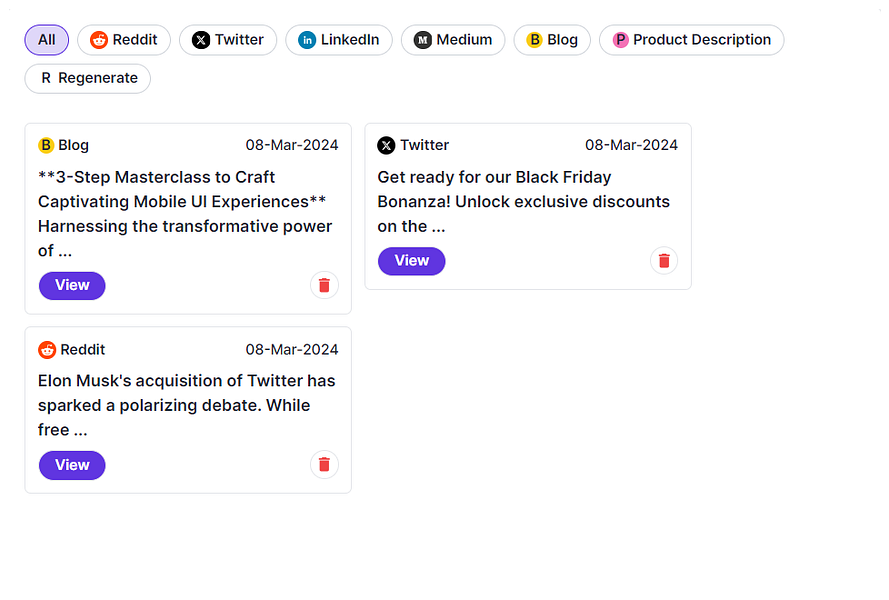This screenshot has width=889, height=600.
Task: Click the trash icon on Reddit card
Action: pos(324,464)
